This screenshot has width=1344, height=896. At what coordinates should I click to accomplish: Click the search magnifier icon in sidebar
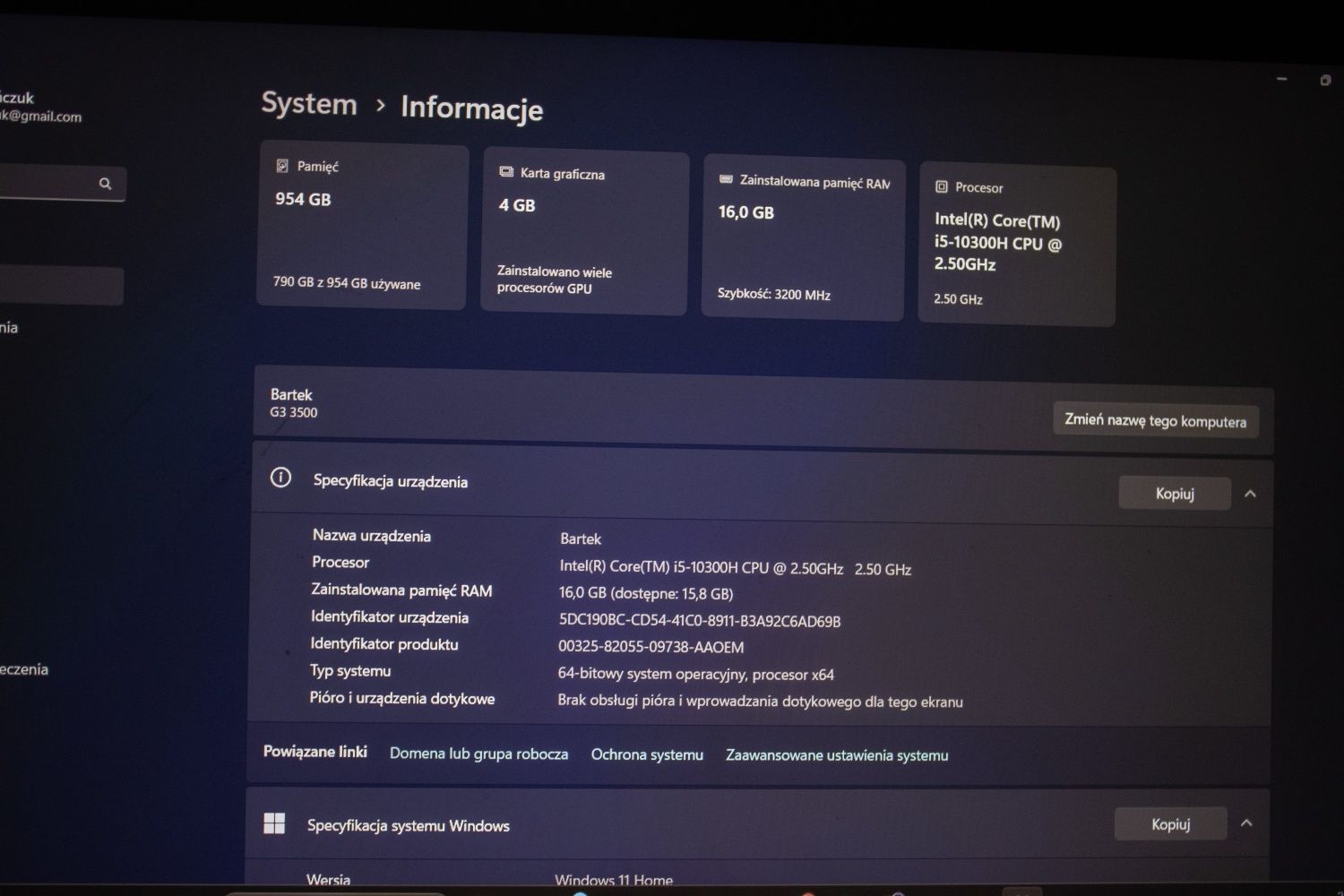105,184
